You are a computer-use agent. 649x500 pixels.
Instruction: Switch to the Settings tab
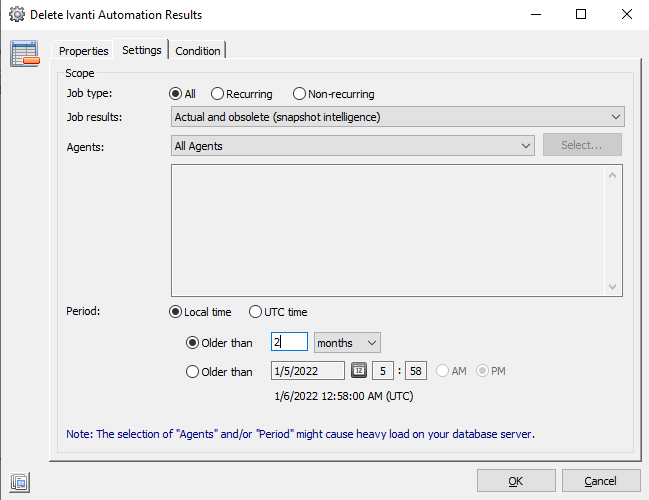[142, 50]
